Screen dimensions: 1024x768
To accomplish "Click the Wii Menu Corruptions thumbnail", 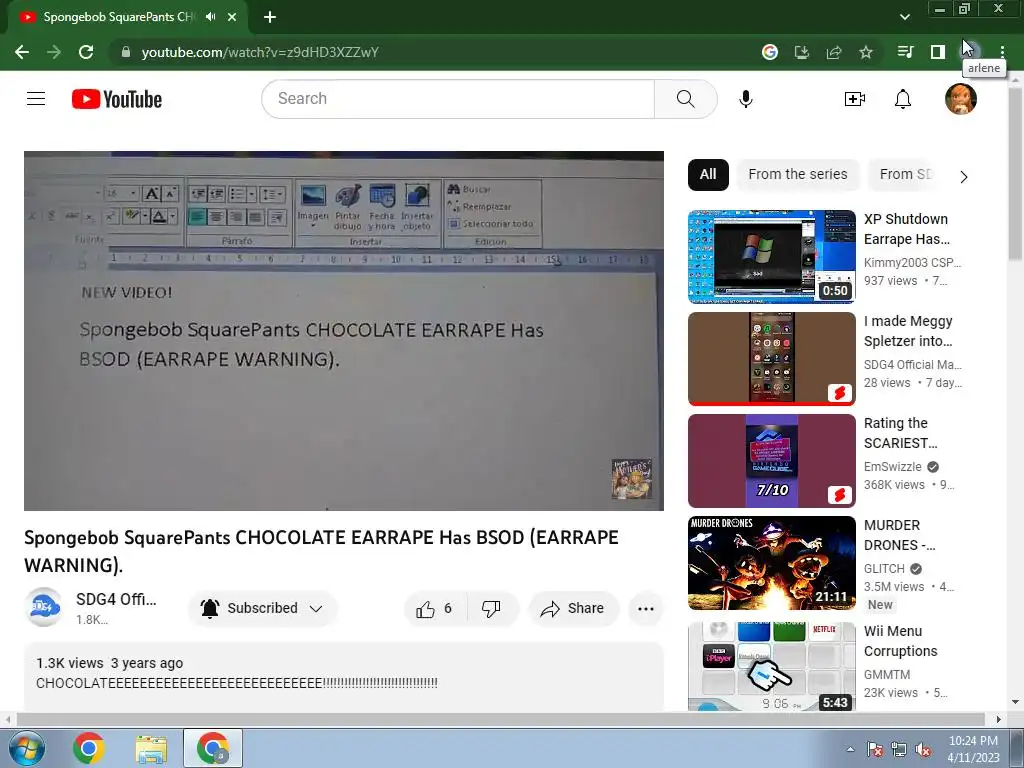I will (771, 666).
